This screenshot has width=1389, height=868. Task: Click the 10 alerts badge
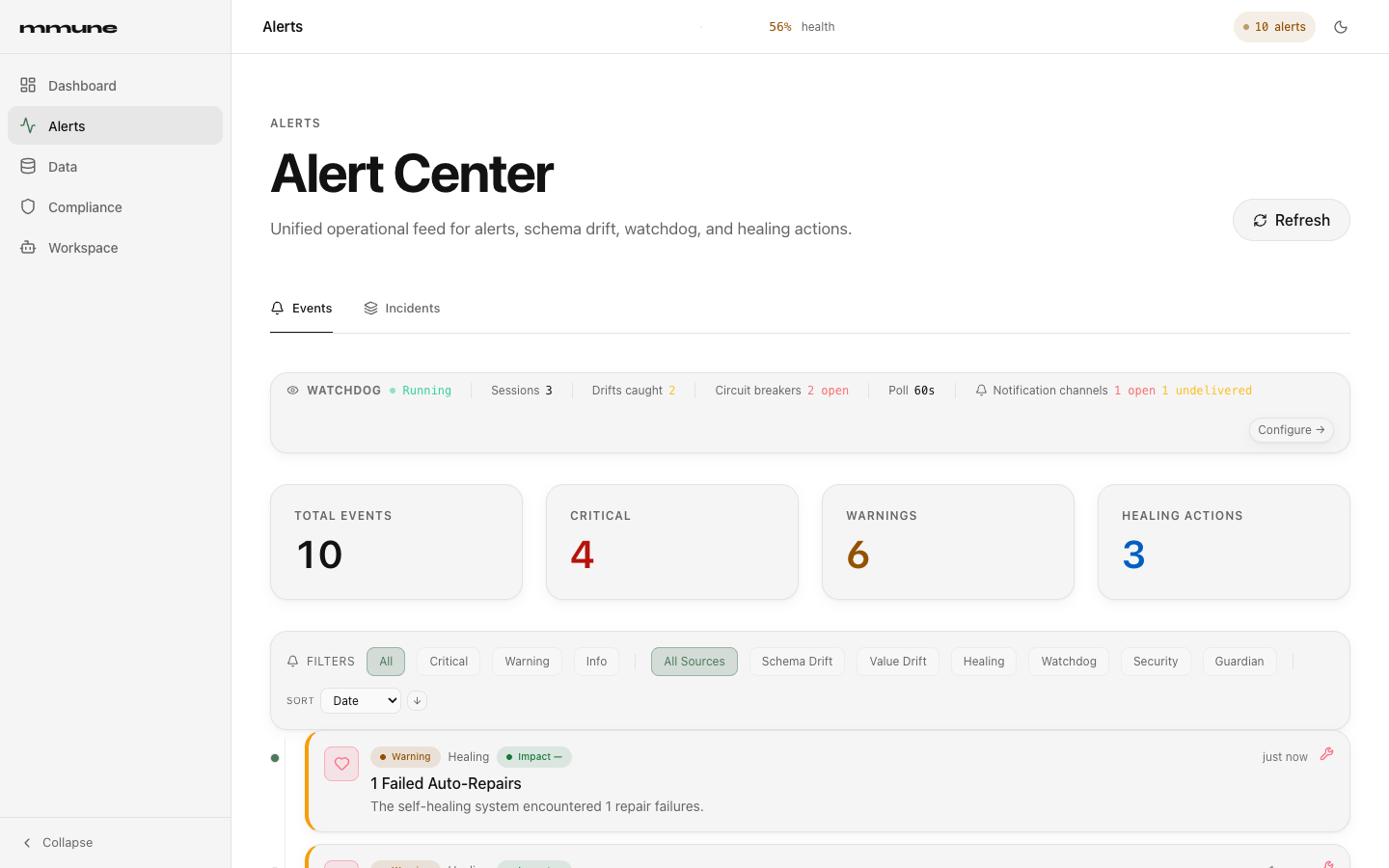[1274, 27]
